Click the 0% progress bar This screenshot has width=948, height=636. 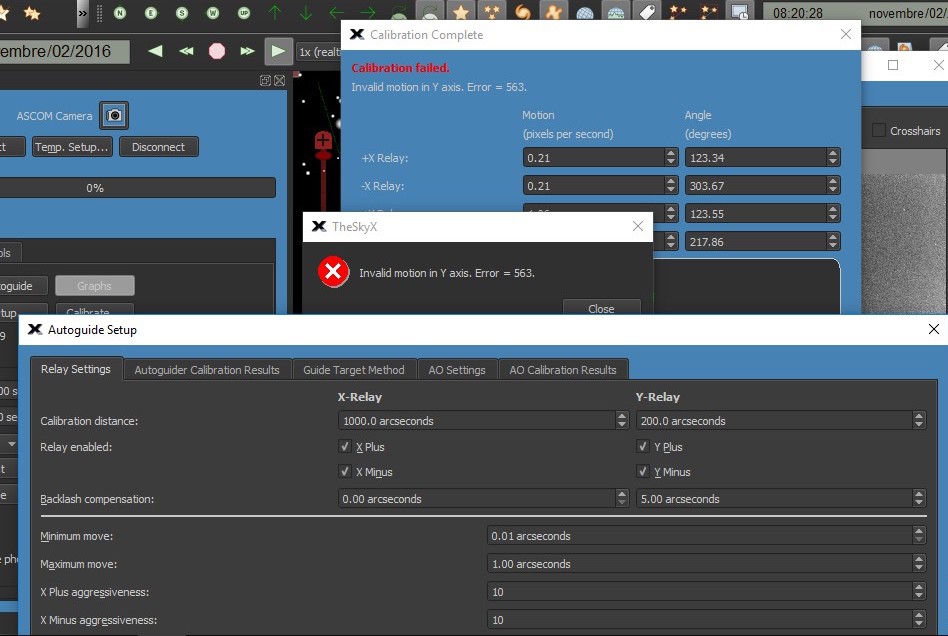[138, 188]
